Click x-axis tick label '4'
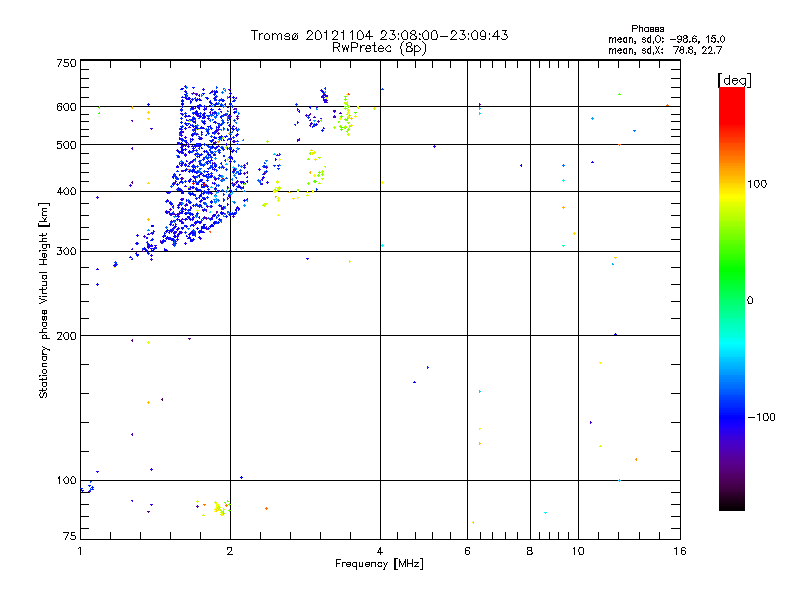 (x=380, y=551)
